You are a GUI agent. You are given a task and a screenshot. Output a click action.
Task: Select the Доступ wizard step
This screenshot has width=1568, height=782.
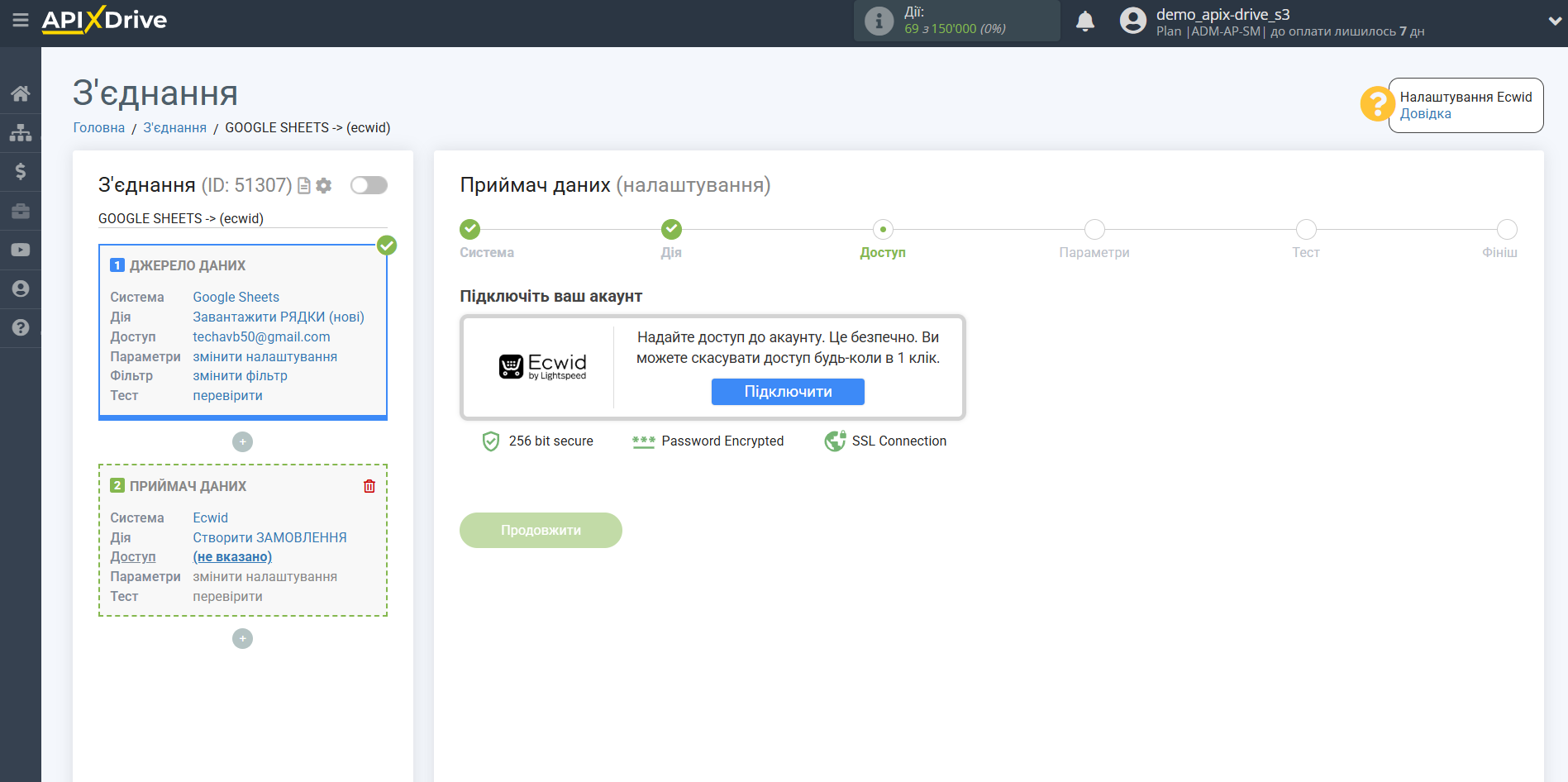(883, 229)
